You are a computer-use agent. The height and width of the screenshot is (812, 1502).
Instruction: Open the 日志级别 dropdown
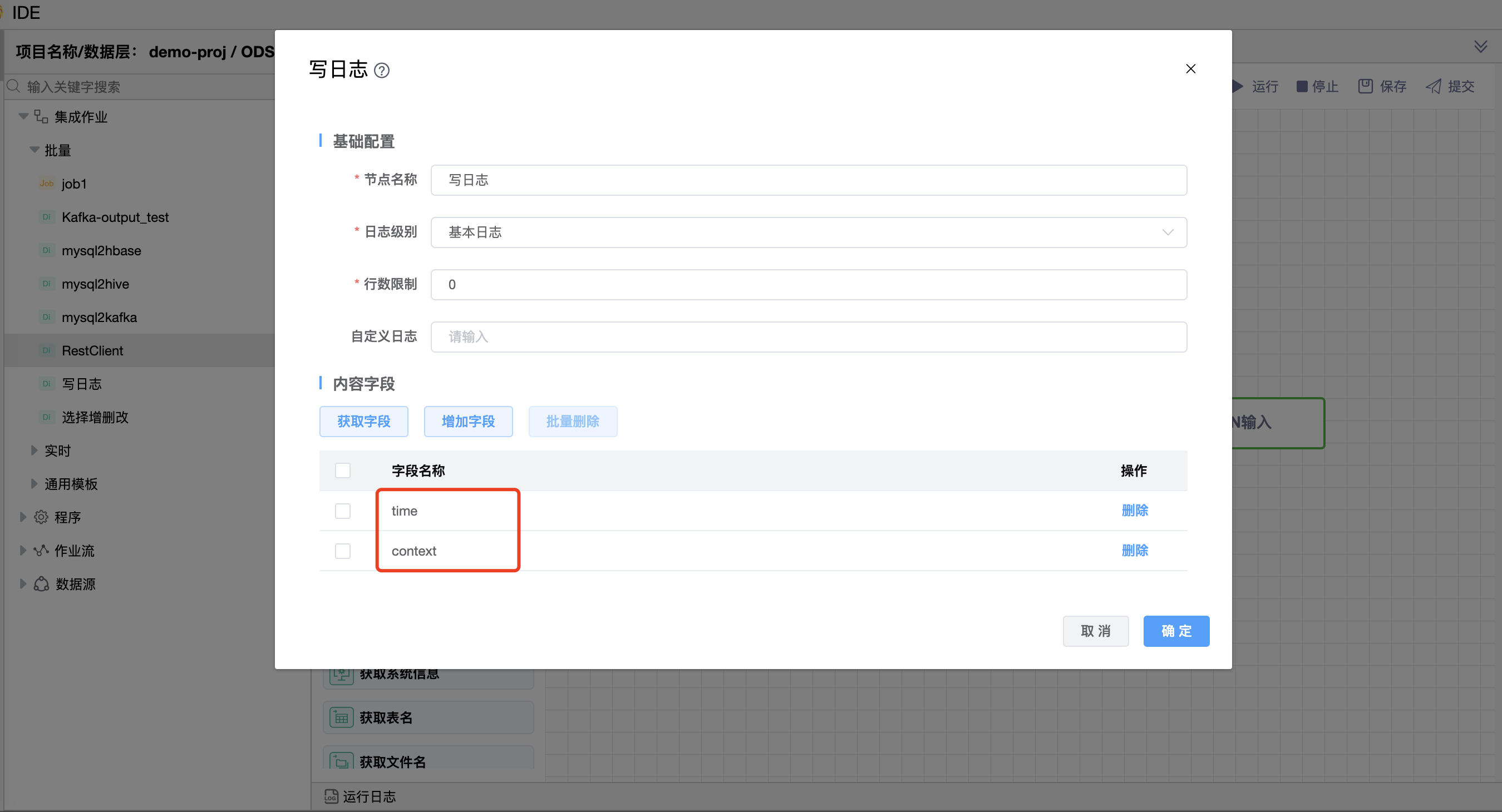click(x=1168, y=232)
